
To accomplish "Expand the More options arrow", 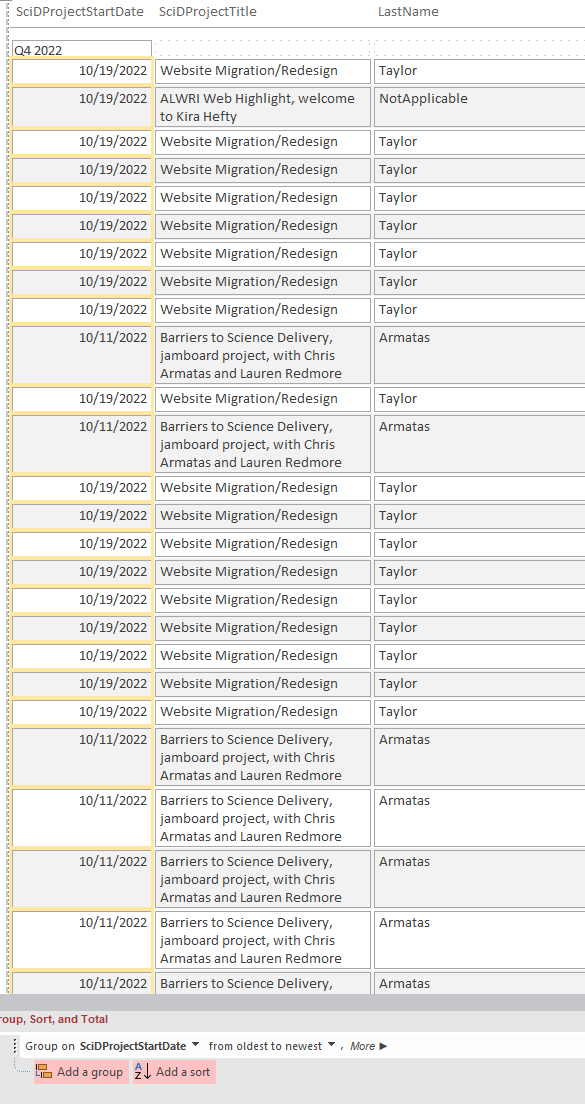I will coord(383,1046).
